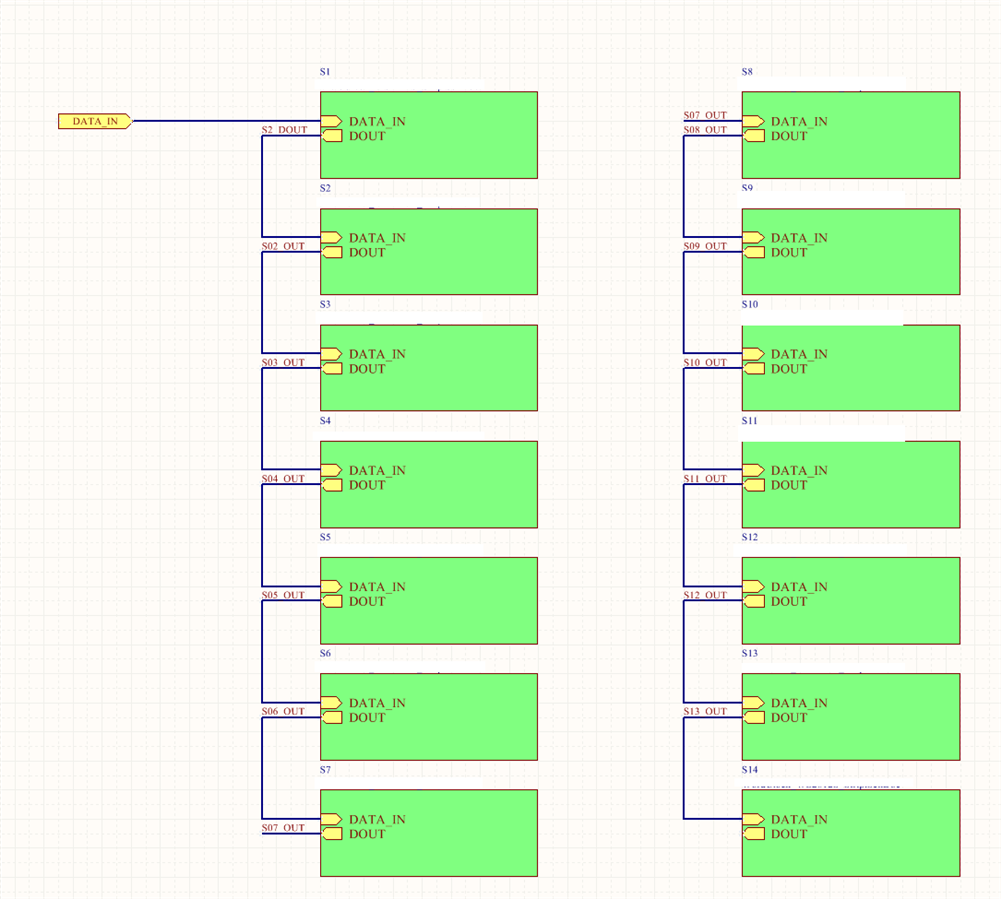Viewport: 1001px width, 899px height.
Task: Click the DOUT entry icon of sheet S4
Action: [331, 485]
